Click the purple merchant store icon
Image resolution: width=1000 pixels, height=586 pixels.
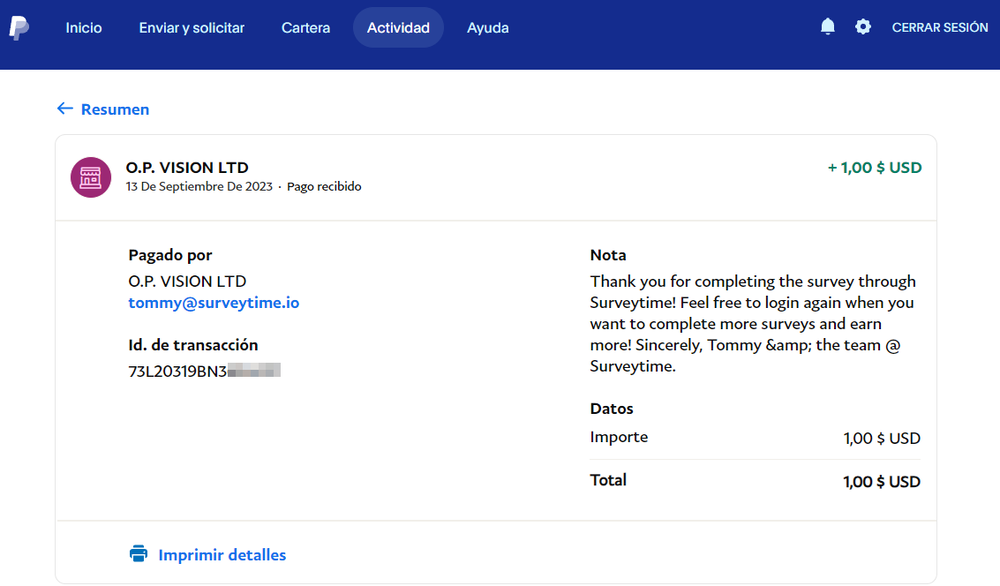point(90,177)
